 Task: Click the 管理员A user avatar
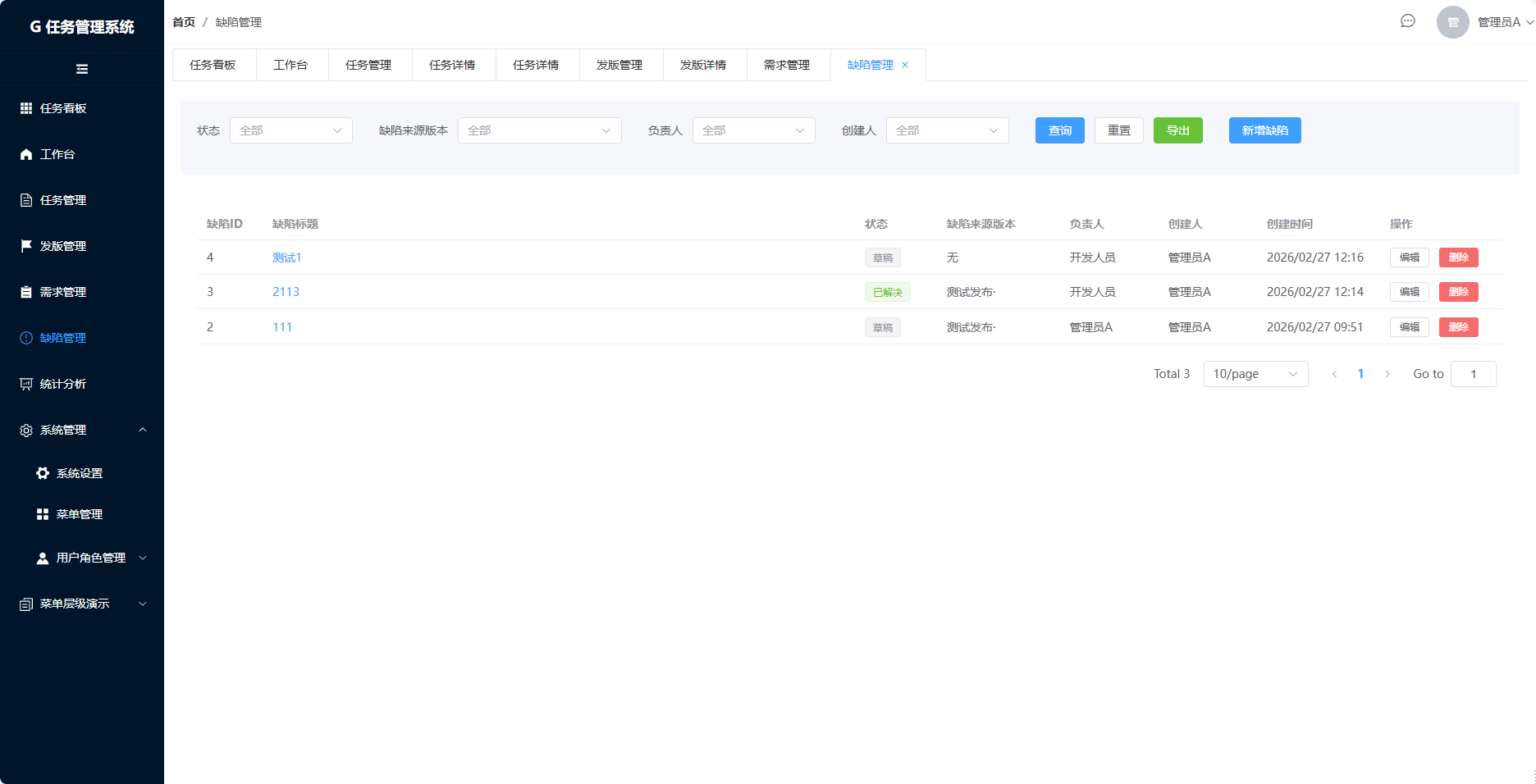coord(1452,22)
